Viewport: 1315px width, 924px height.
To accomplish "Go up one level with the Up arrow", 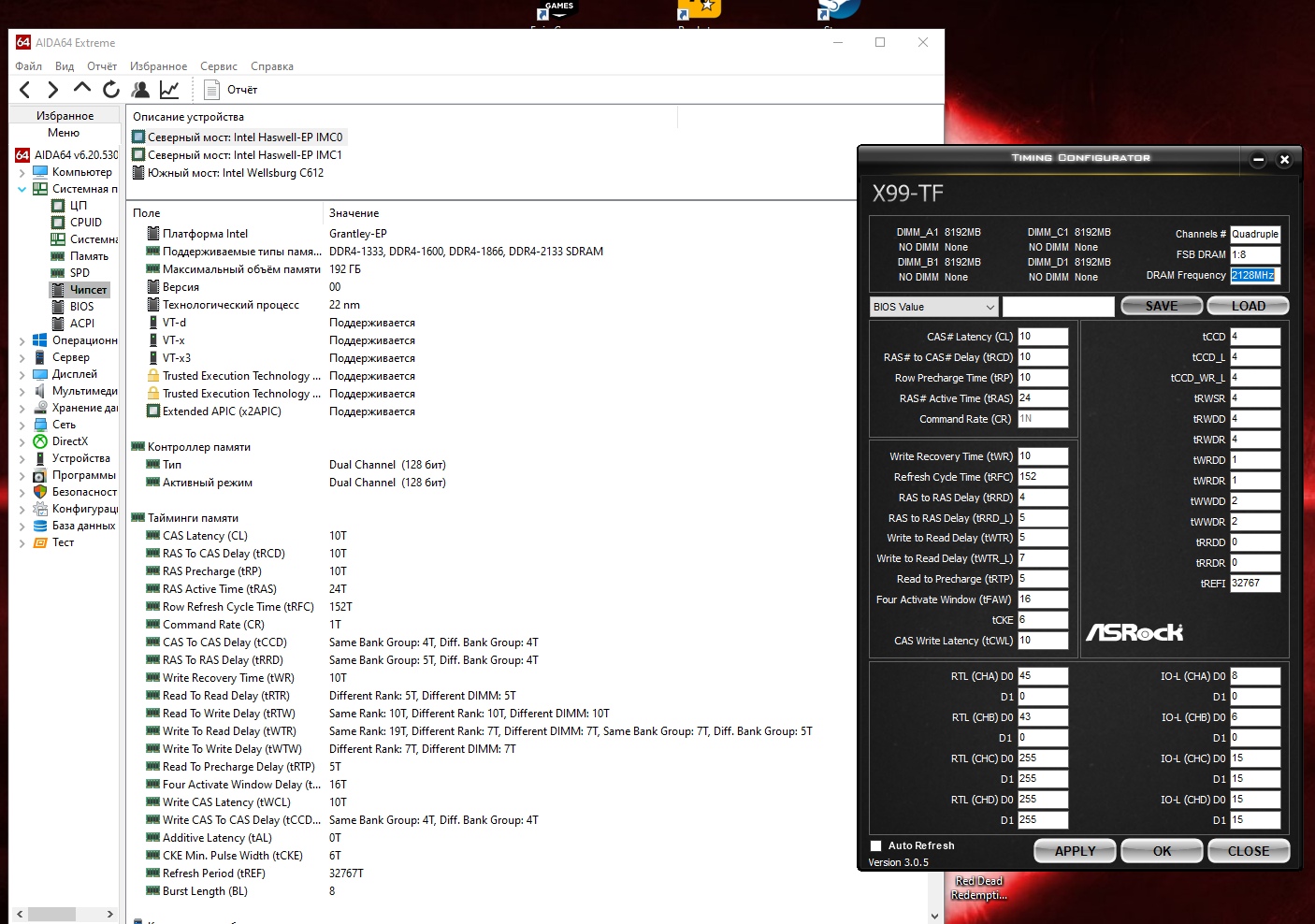I will click(82, 89).
